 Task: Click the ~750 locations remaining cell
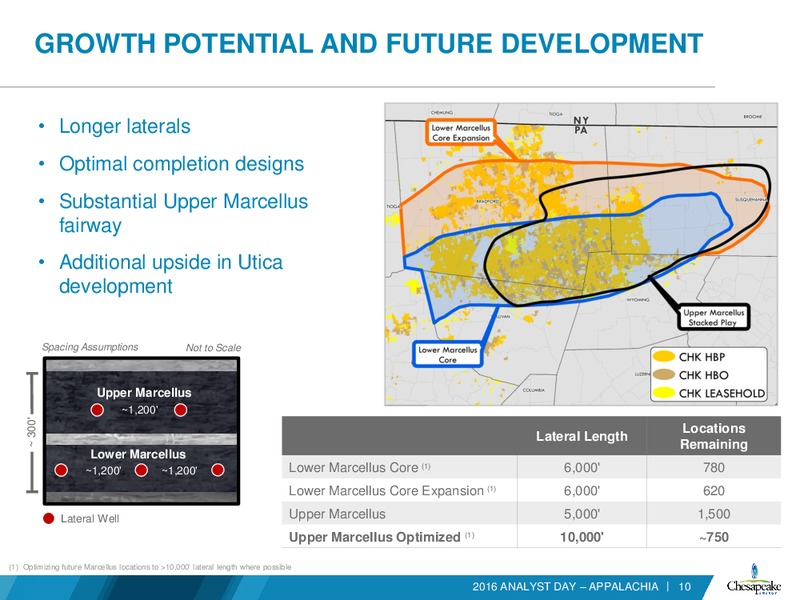(713, 537)
